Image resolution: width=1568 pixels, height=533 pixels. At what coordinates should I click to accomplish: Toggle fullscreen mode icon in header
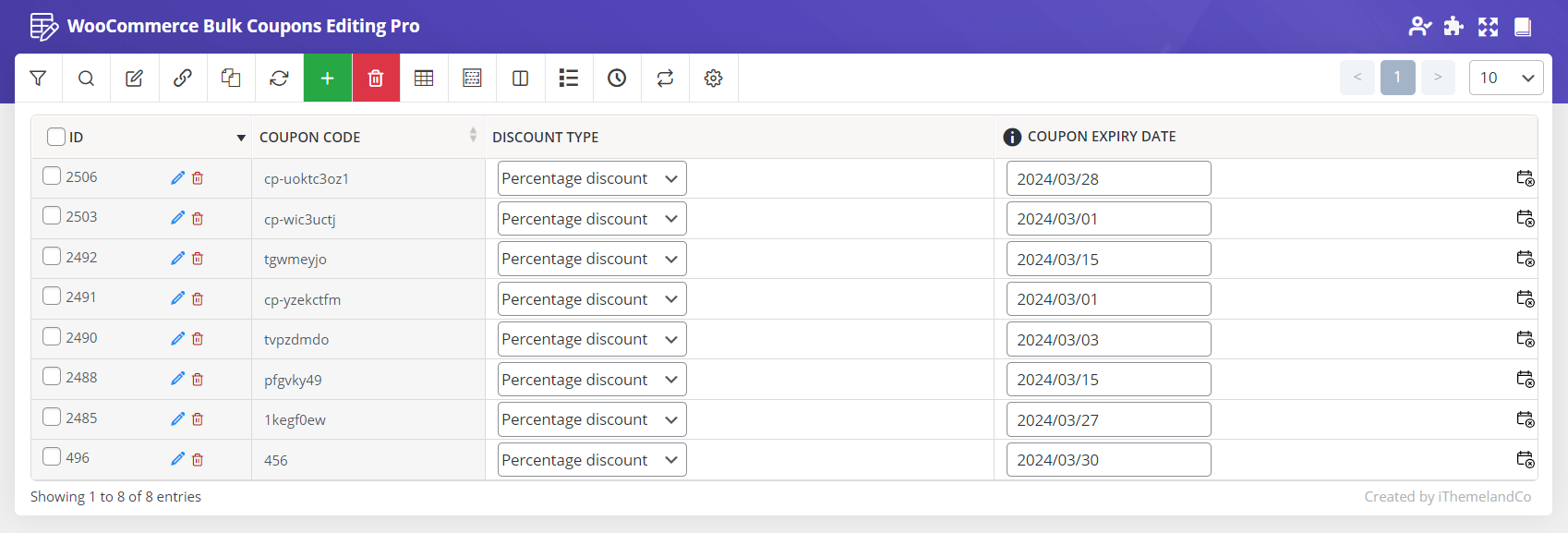[1488, 27]
